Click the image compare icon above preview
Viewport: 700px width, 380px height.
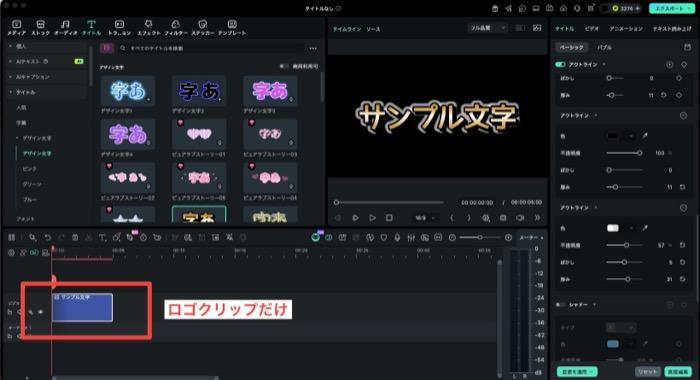click(x=537, y=28)
